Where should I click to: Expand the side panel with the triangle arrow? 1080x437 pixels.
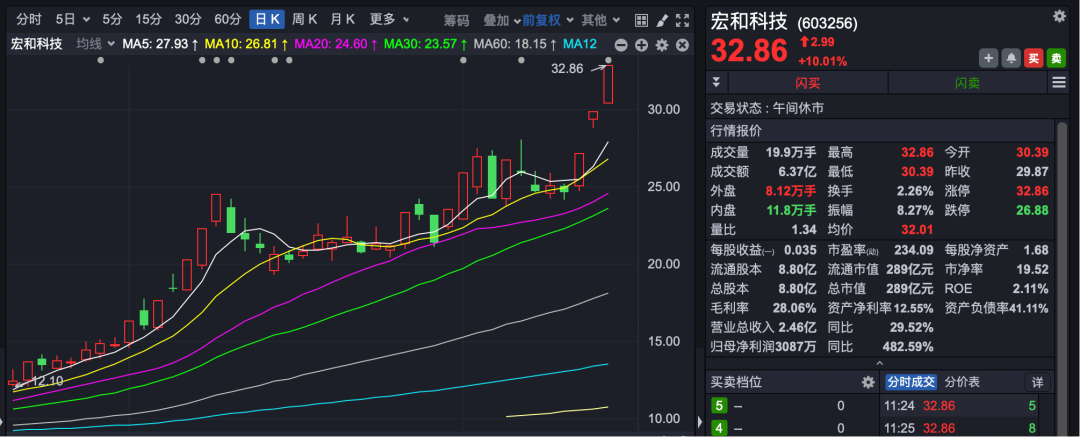click(x=700, y=422)
